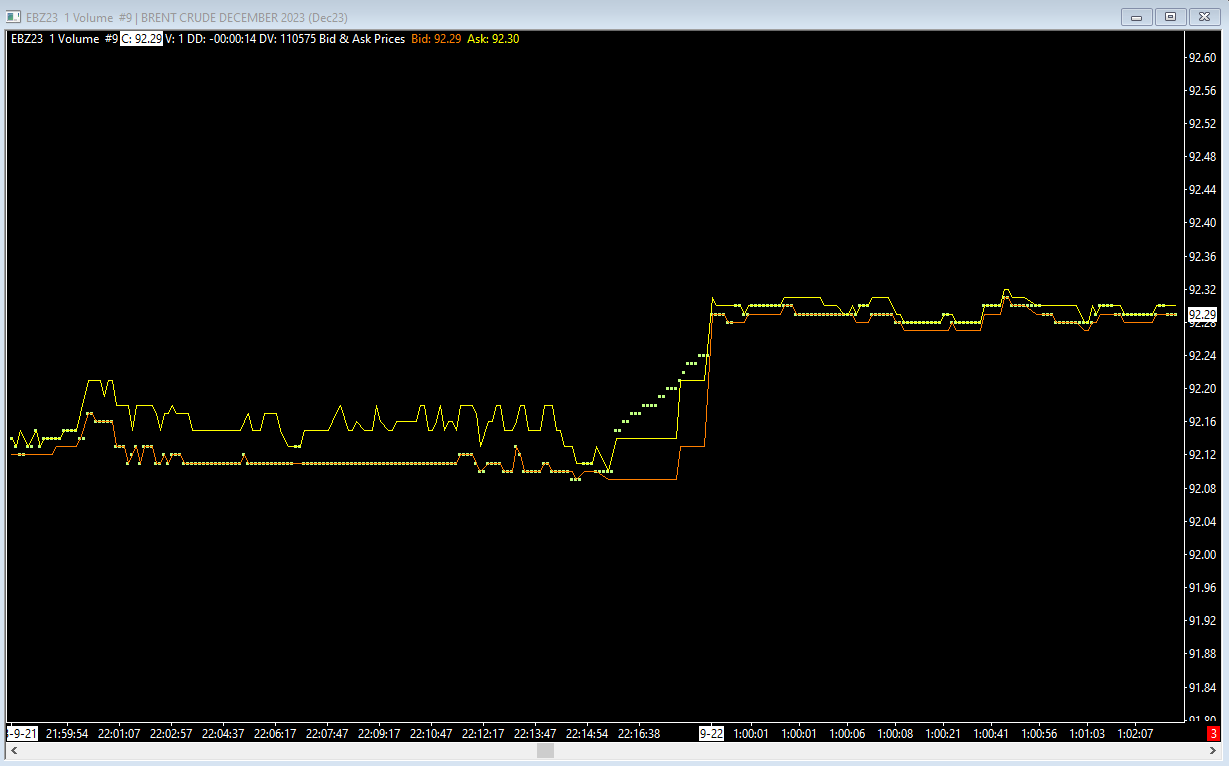This screenshot has width=1229, height=766.
Task: Click the 22:10:47 time label
Action: [431, 733]
